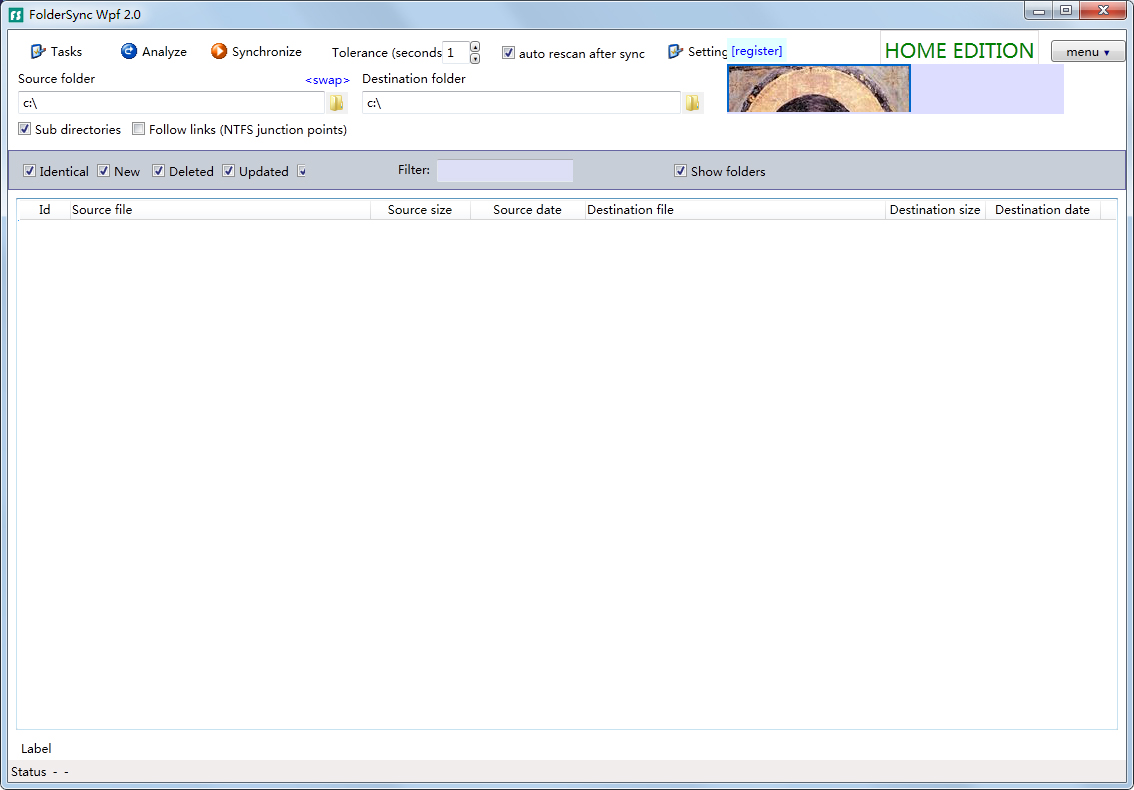Swap source and destination folders

tap(327, 79)
